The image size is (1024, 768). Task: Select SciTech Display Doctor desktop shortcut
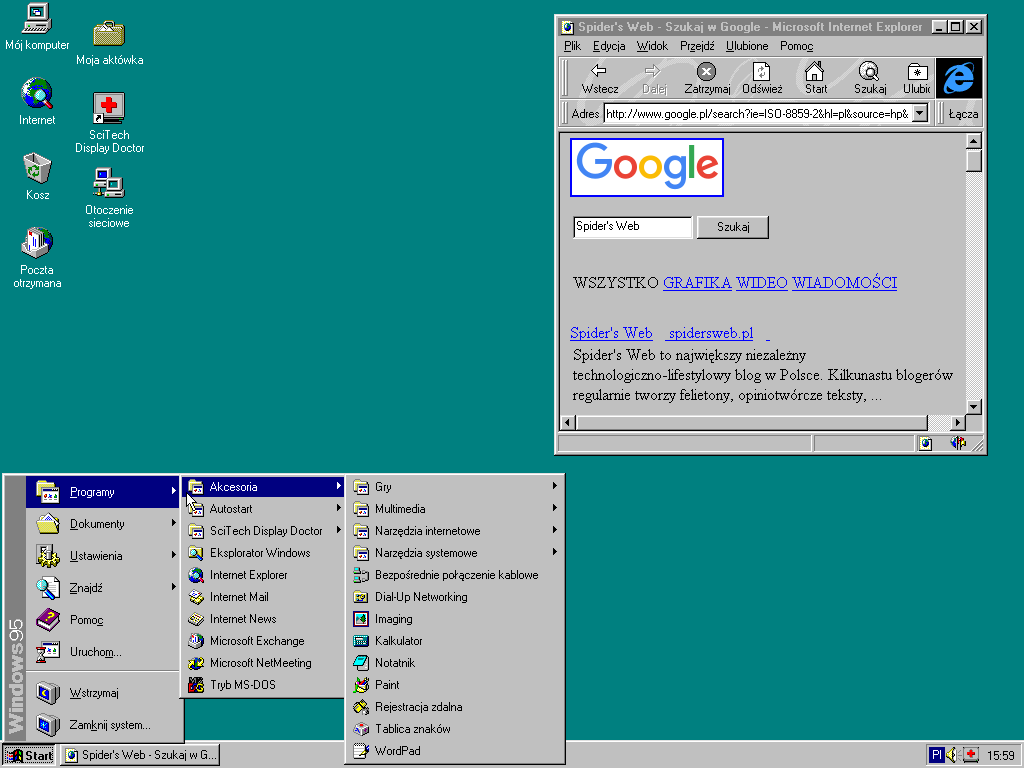click(109, 123)
